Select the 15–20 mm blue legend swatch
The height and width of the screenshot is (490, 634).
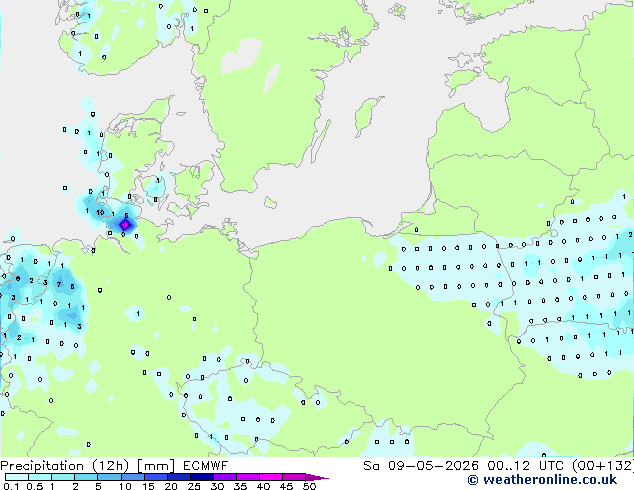(156, 477)
